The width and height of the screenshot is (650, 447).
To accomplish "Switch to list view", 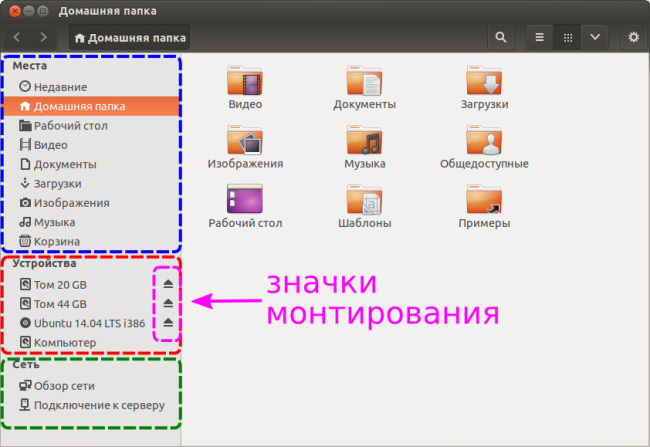I will pyautogui.click(x=539, y=37).
